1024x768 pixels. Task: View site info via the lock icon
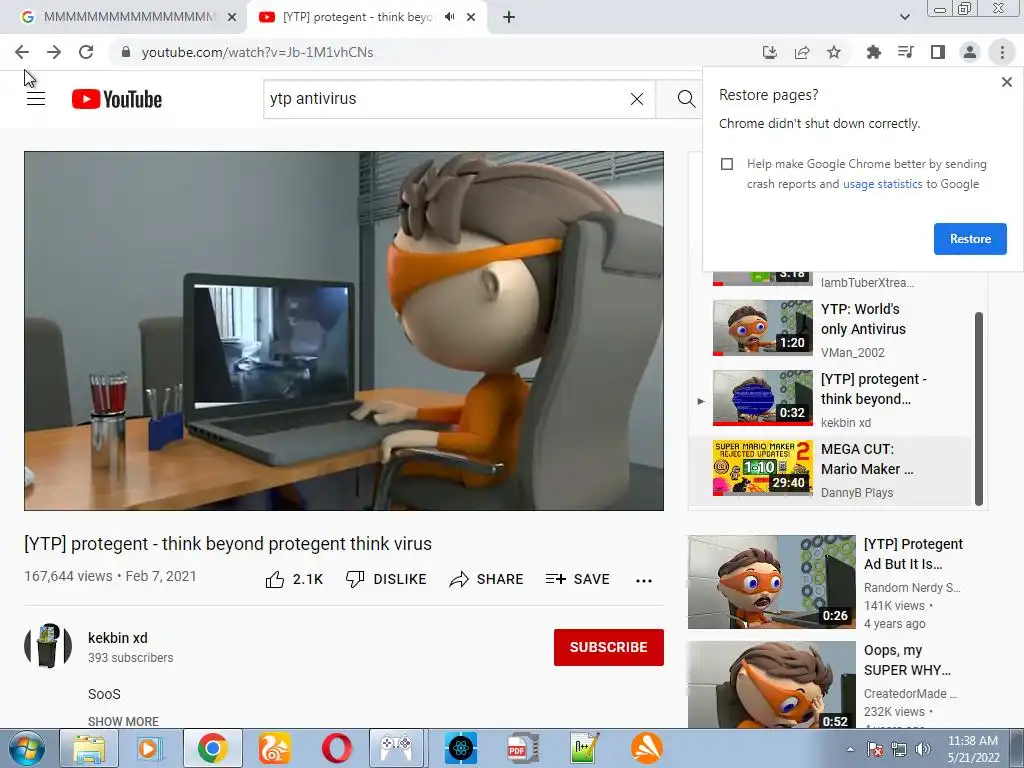(126, 52)
